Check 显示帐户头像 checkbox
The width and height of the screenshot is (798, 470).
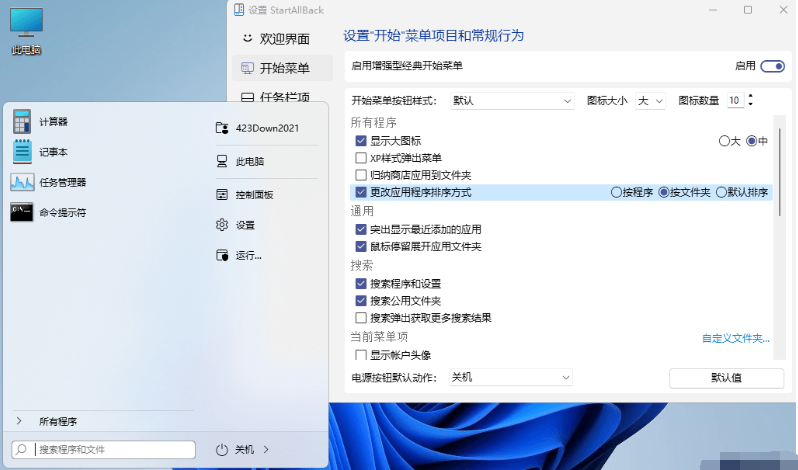[361, 355]
